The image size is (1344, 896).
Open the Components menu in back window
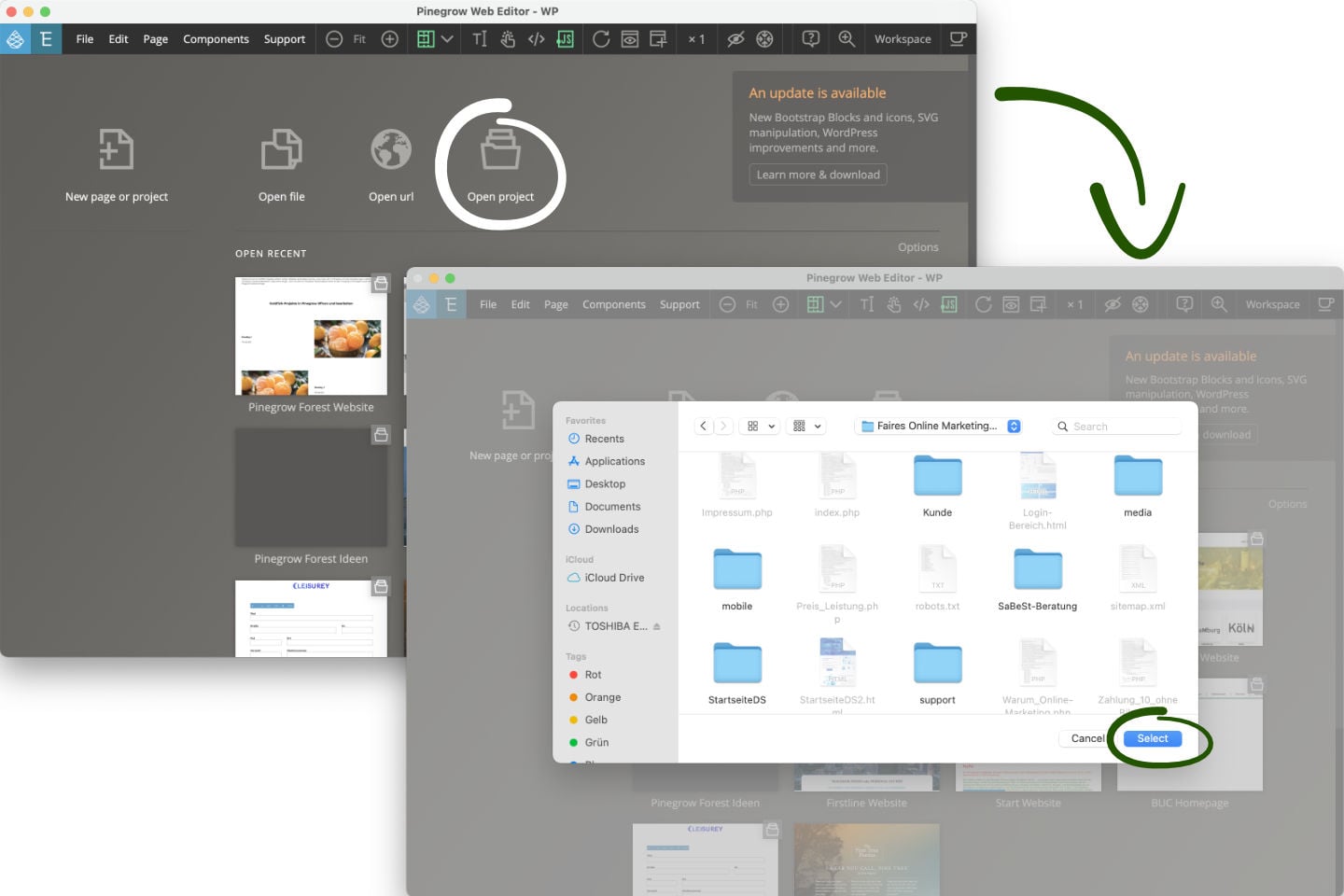tap(216, 39)
